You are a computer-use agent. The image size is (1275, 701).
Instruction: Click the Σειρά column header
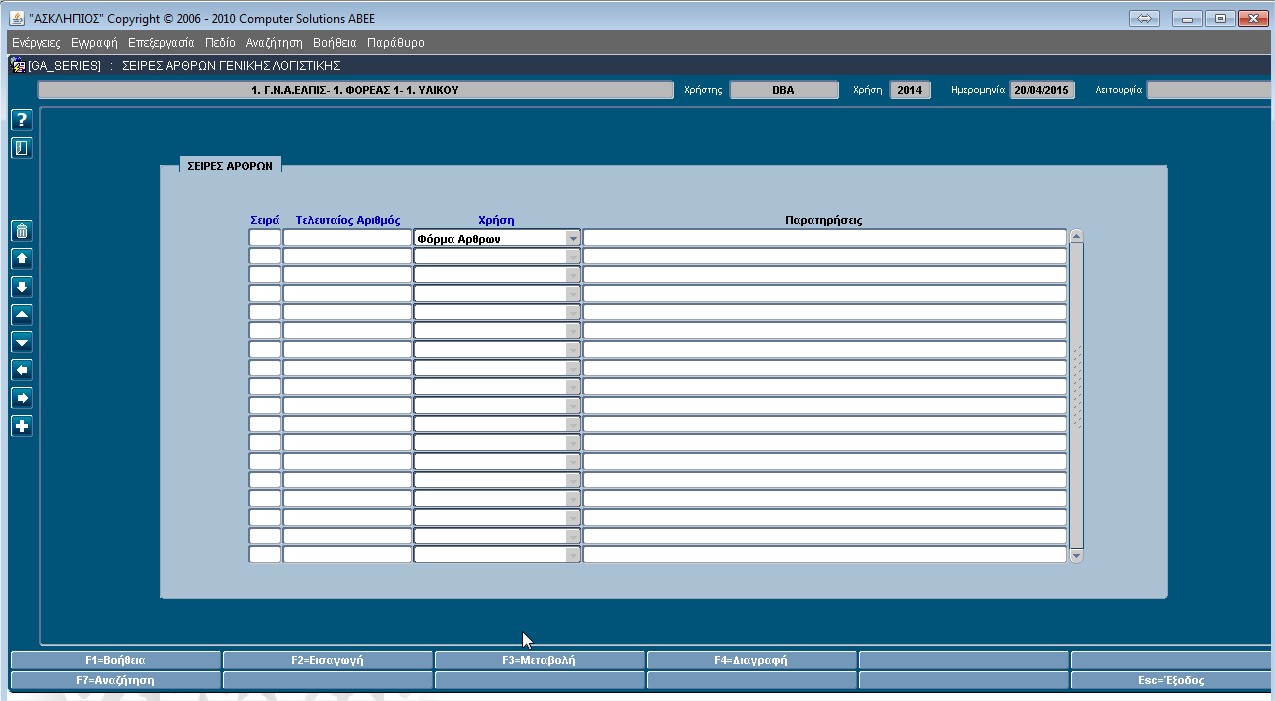[x=265, y=220]
